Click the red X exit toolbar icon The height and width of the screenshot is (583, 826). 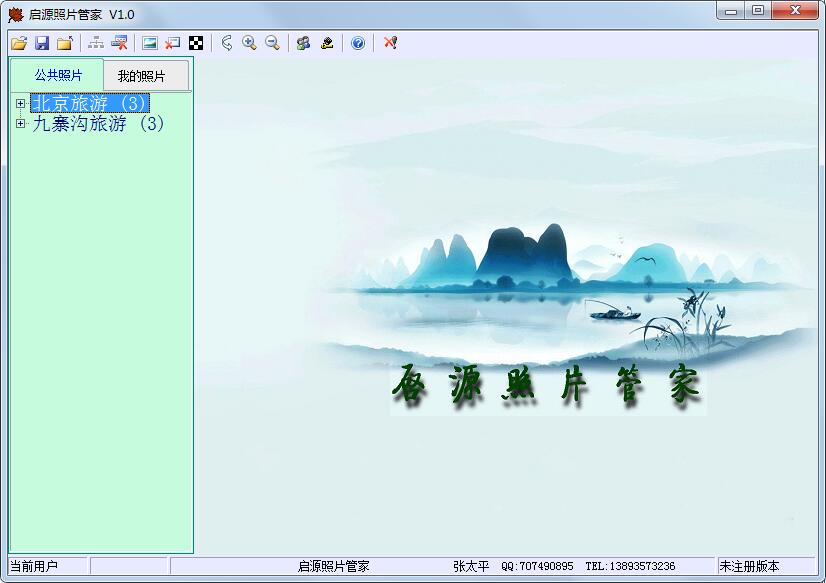(x=390, y=43)
